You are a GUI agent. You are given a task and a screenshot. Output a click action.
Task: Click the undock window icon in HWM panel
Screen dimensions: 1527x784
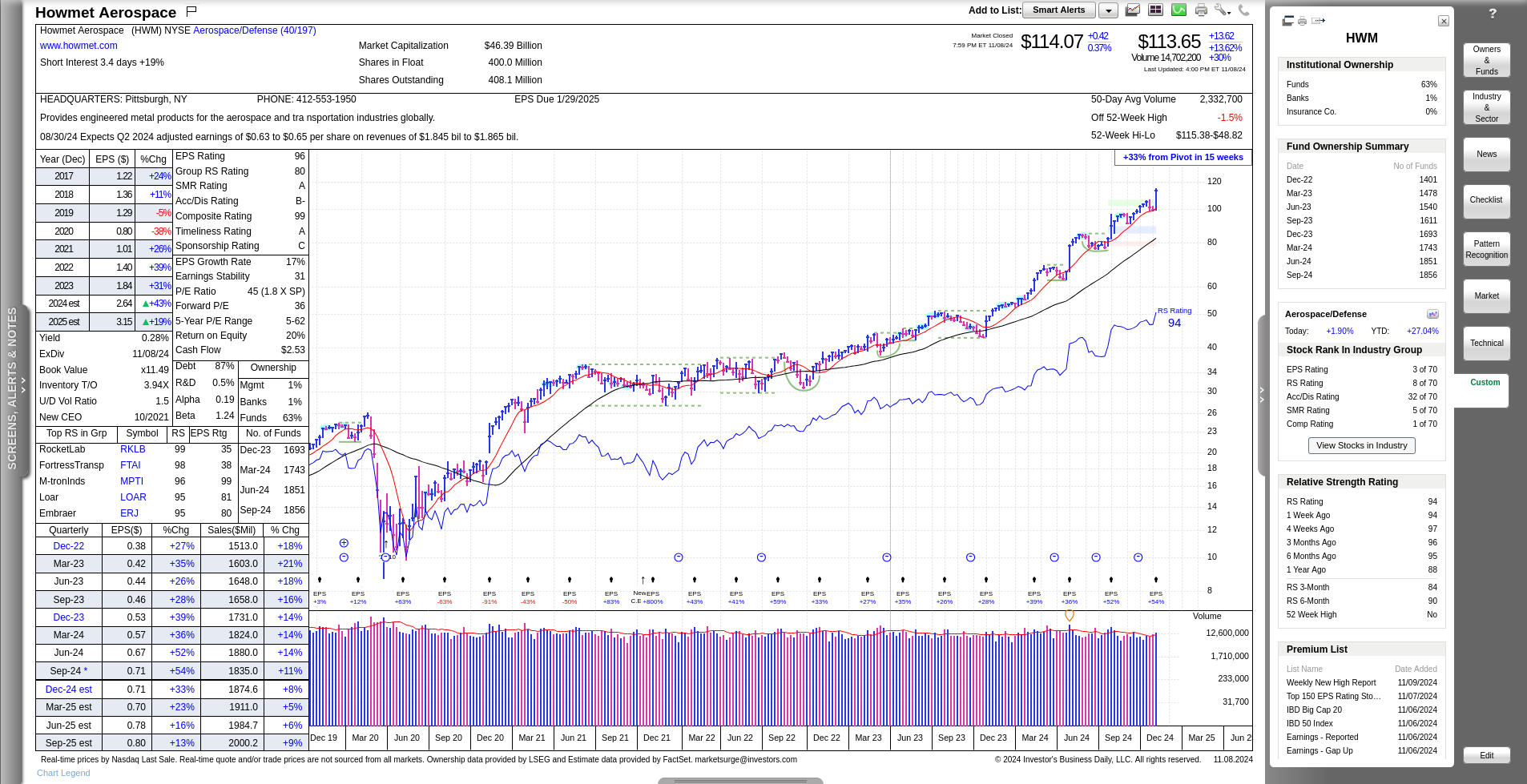pyautogui.click(x=1288, y=21)
